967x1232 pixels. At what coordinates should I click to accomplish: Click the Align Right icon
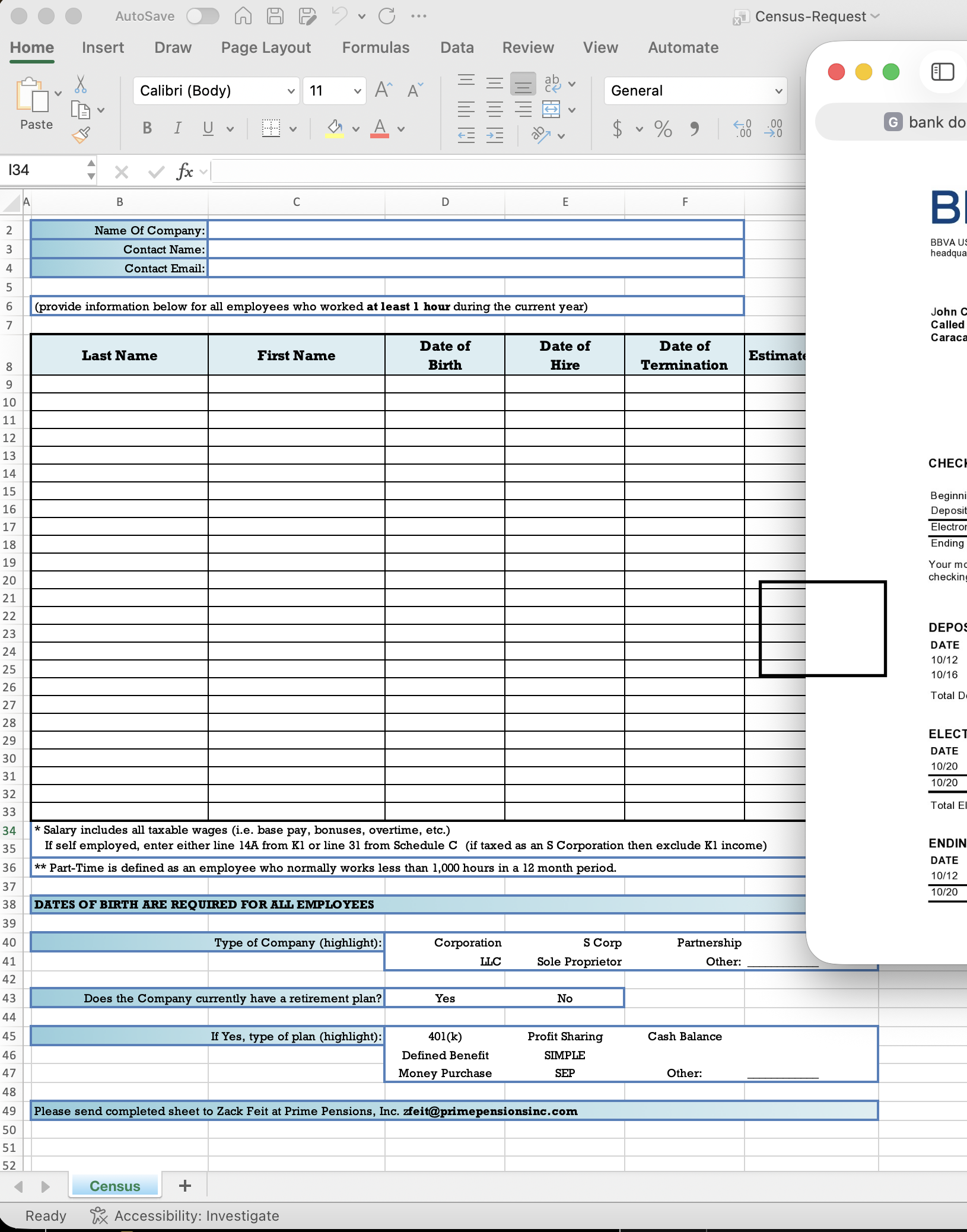(523, 109)
